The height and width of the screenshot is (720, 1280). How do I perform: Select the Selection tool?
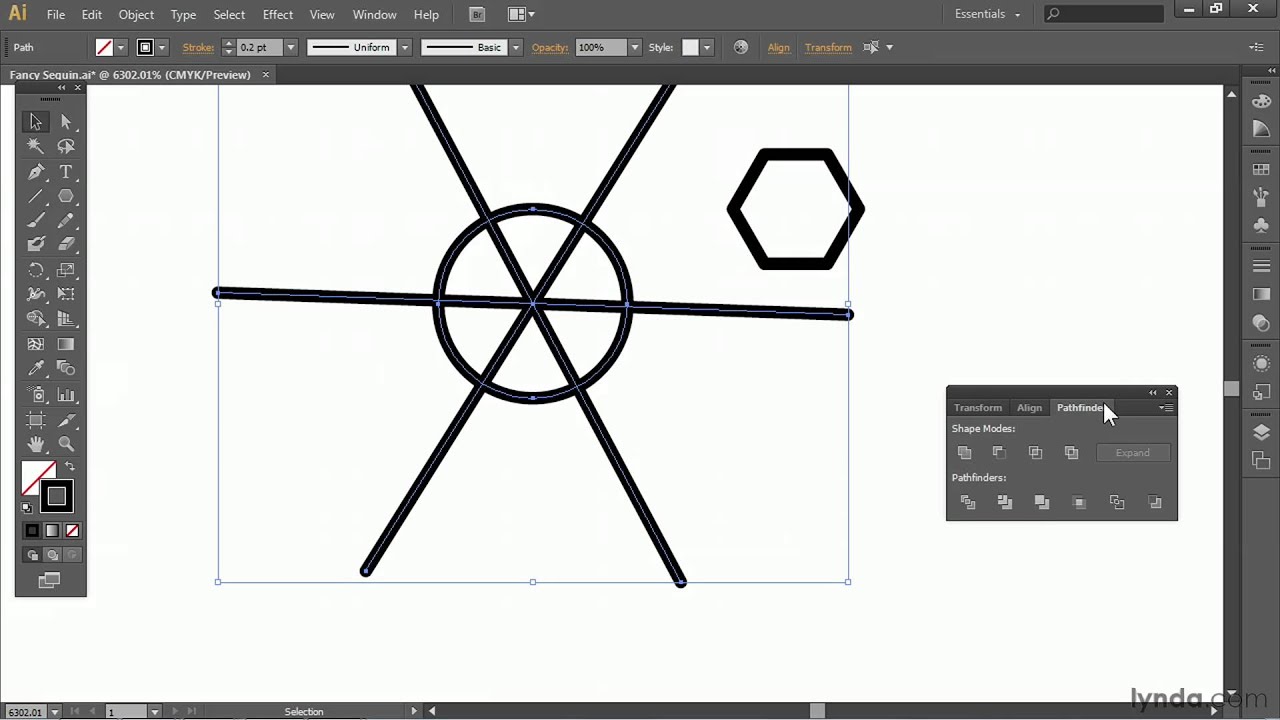click(35, 121)
